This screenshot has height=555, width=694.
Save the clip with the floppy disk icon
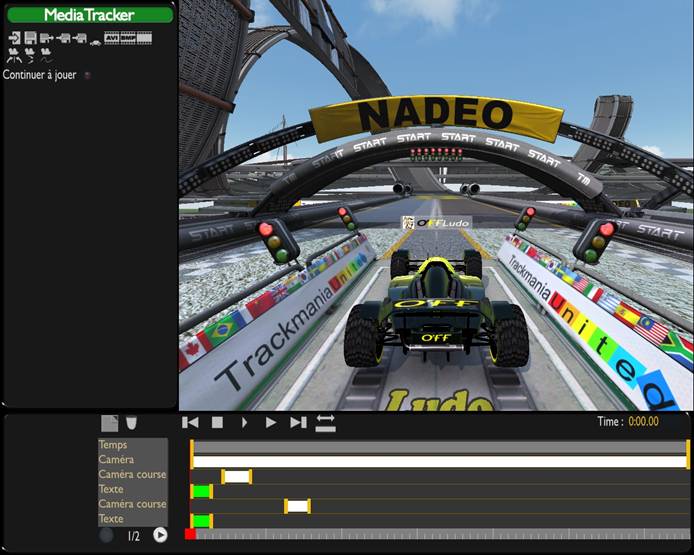pyautogui.click(x=30, y=38)
